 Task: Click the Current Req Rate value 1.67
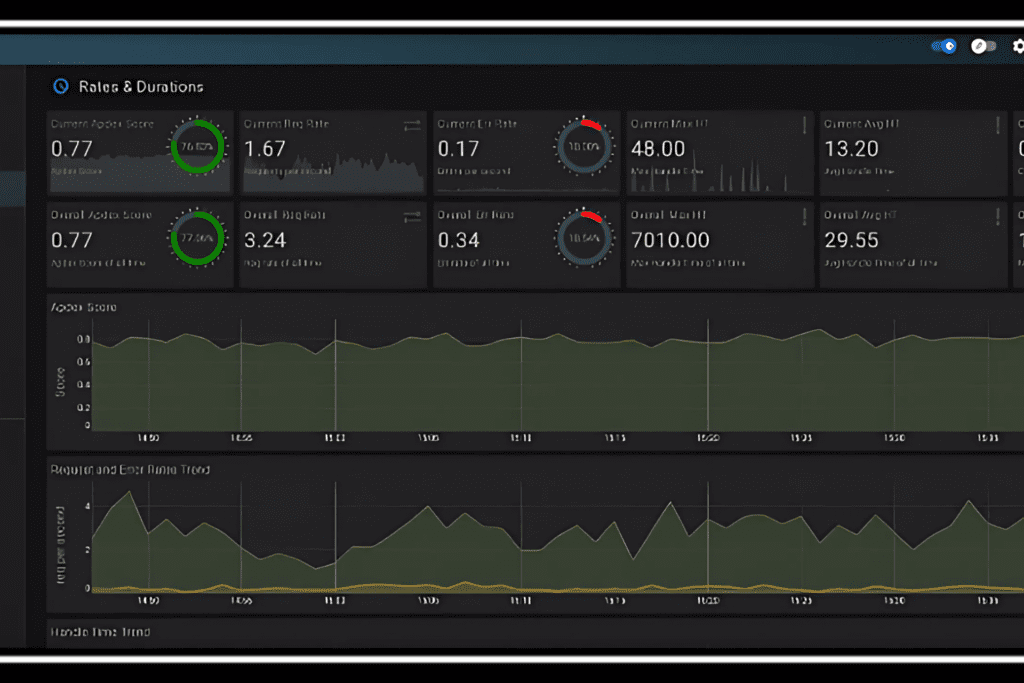tap(264, 149)
